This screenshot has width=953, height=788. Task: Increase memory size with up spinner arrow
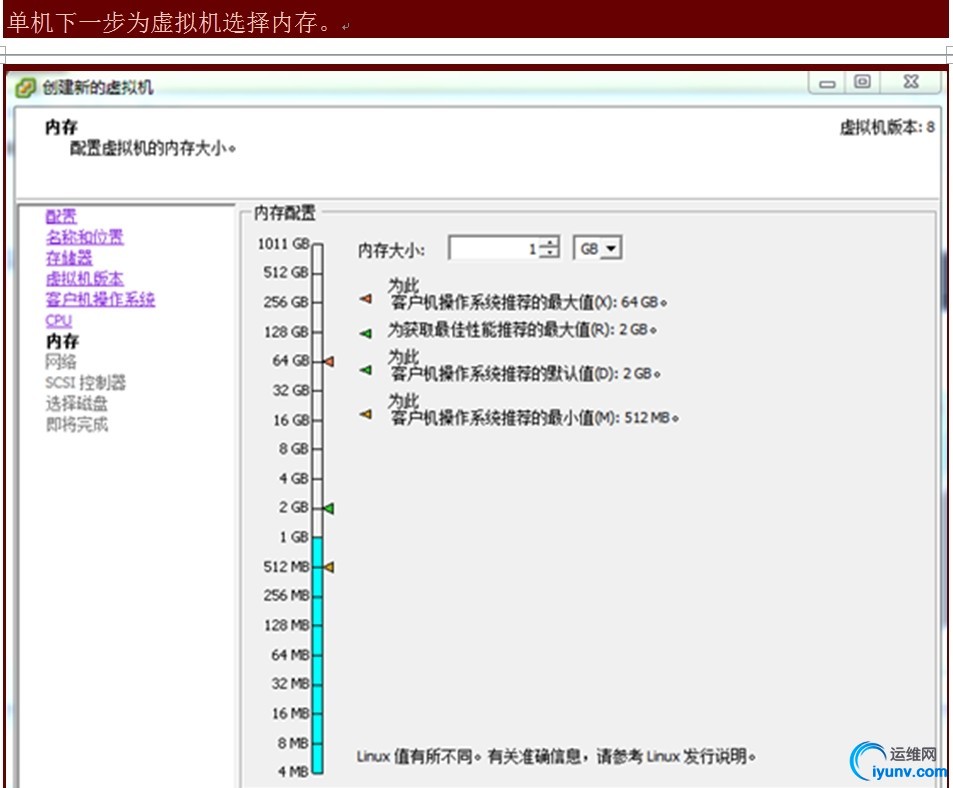pyautogui.click(x=549, y=243)
